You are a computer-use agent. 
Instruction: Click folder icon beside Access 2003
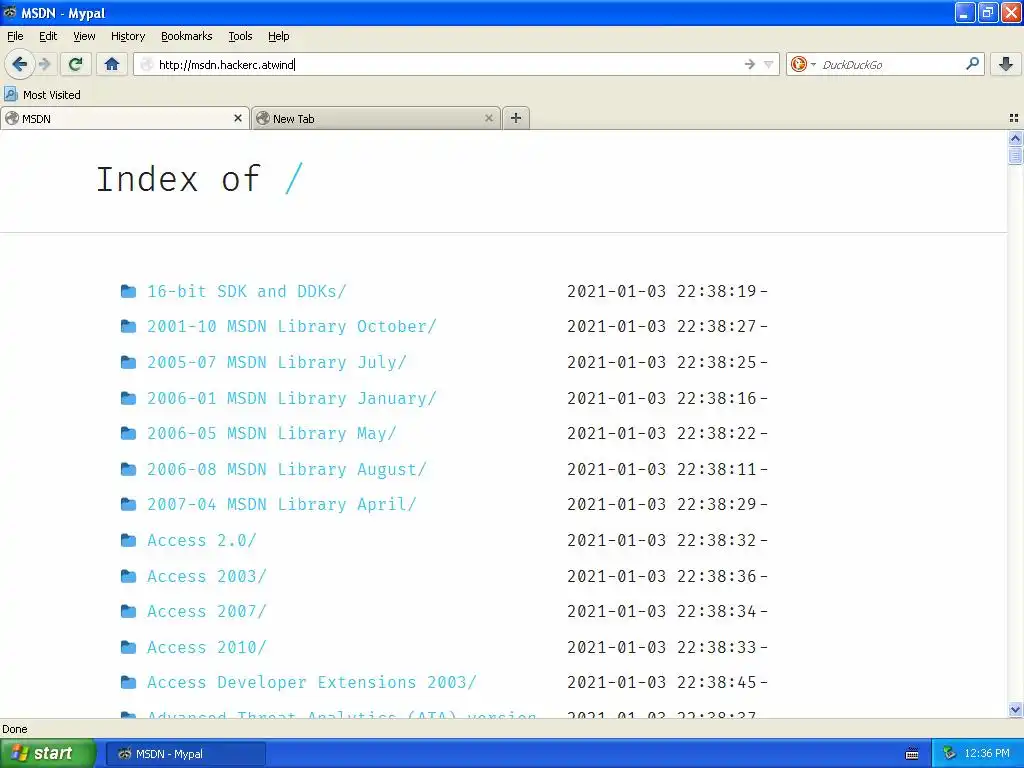[129, 577]
